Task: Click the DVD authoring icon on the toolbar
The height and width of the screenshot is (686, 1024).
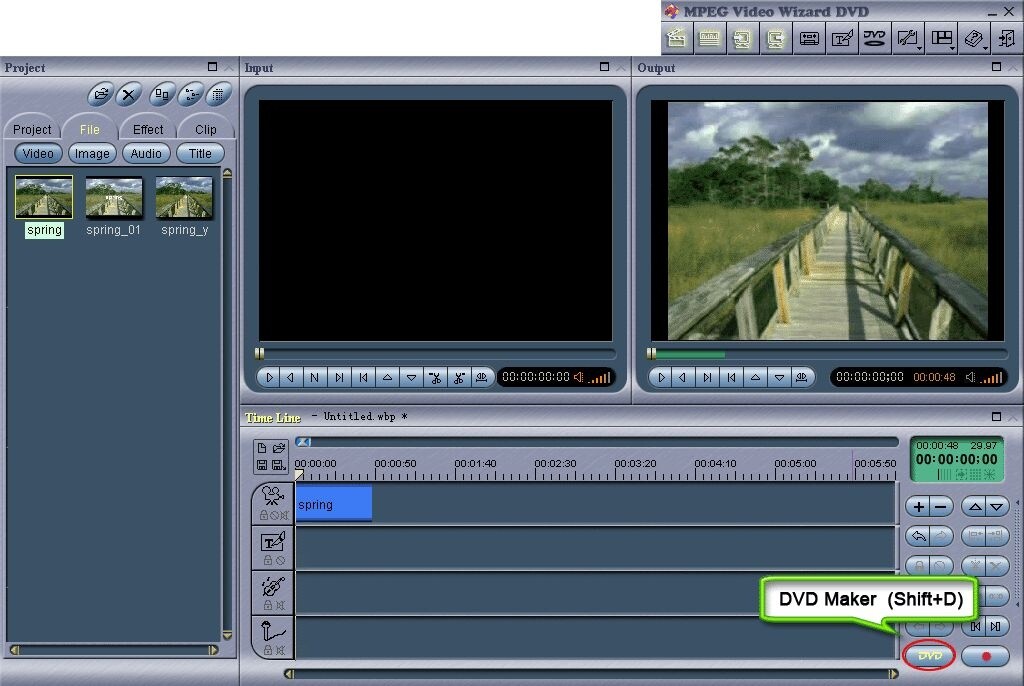Action: coord(873,38)
